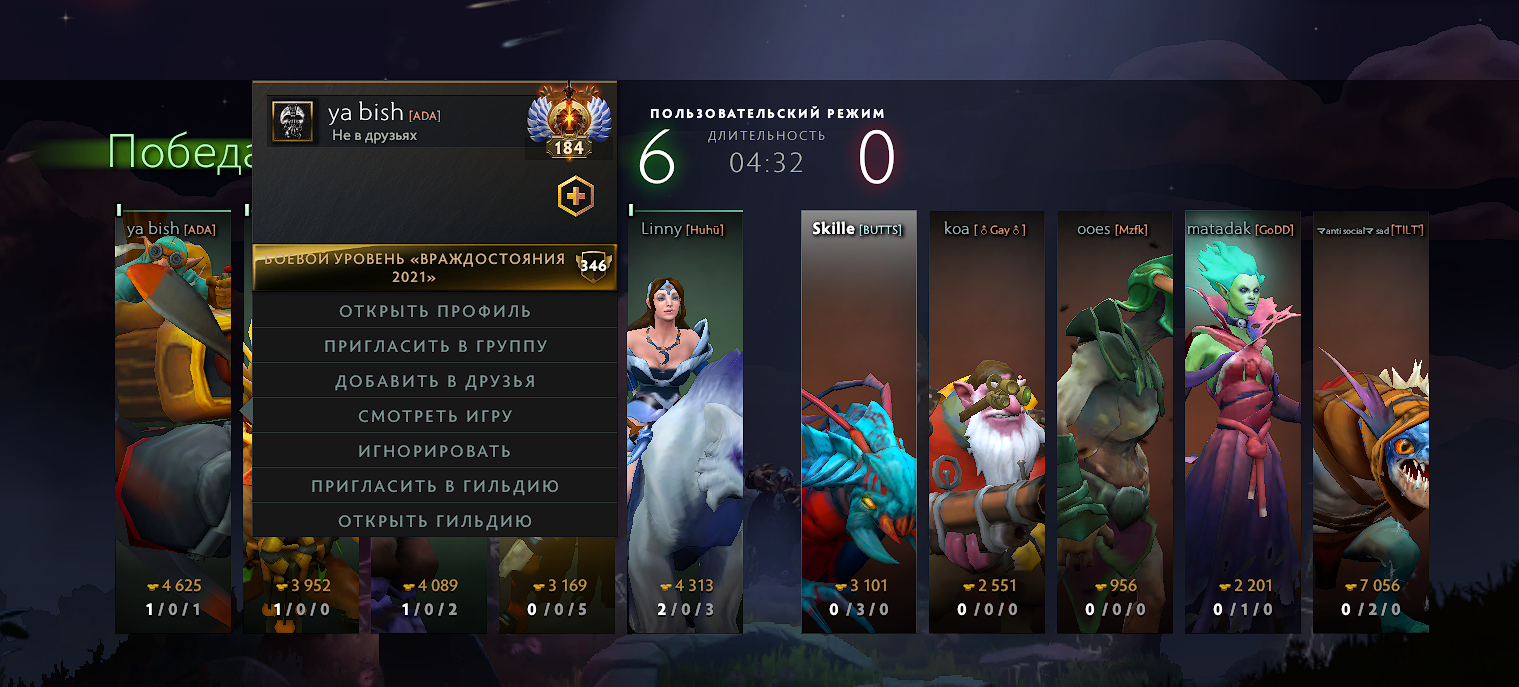The image size is (1519, 687).
Task: Select ДОБАВИТЬ В ДРУЗЬЯ option
Action: click(x=435, y=381)
